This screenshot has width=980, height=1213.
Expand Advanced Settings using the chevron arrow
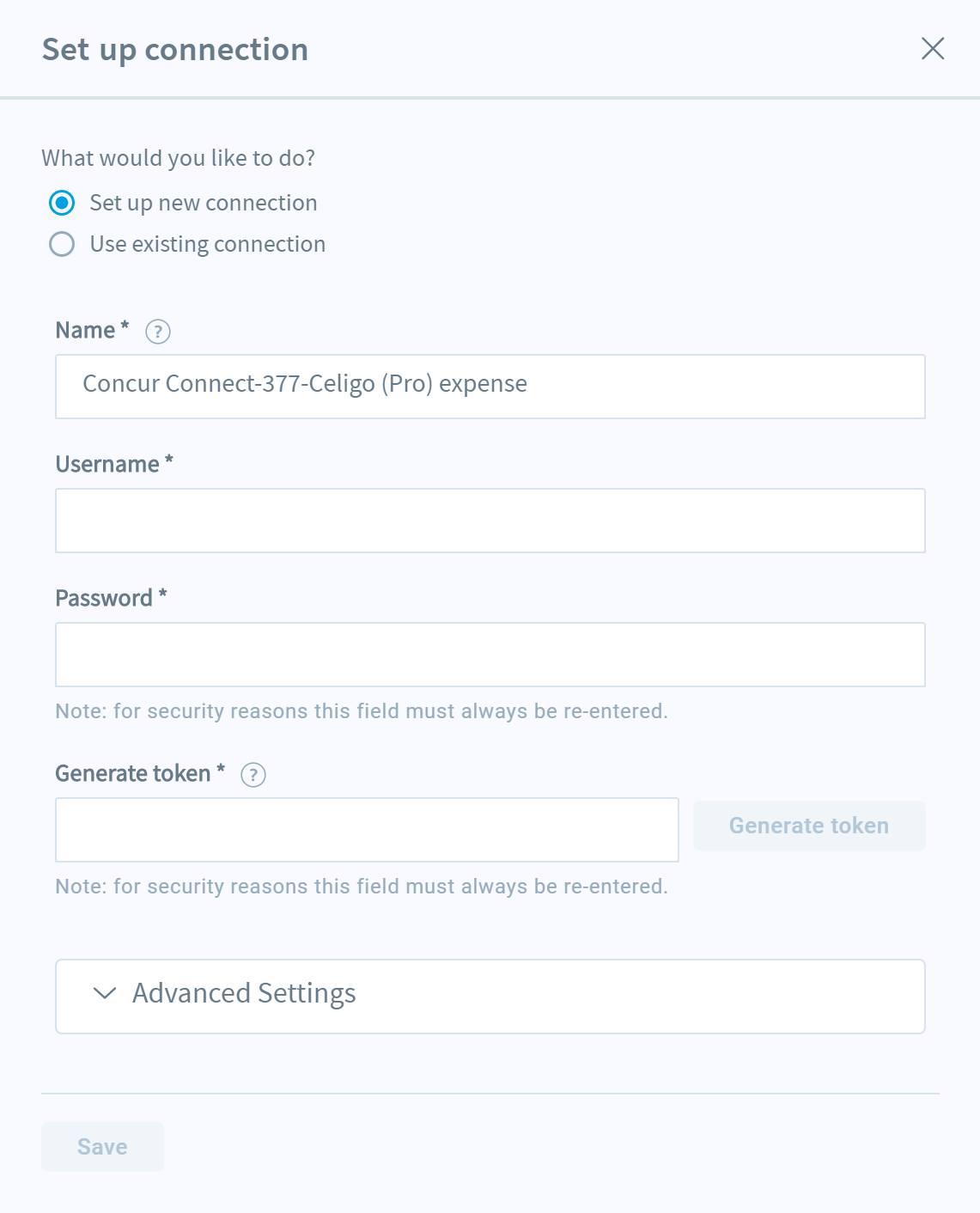(105, 994)
